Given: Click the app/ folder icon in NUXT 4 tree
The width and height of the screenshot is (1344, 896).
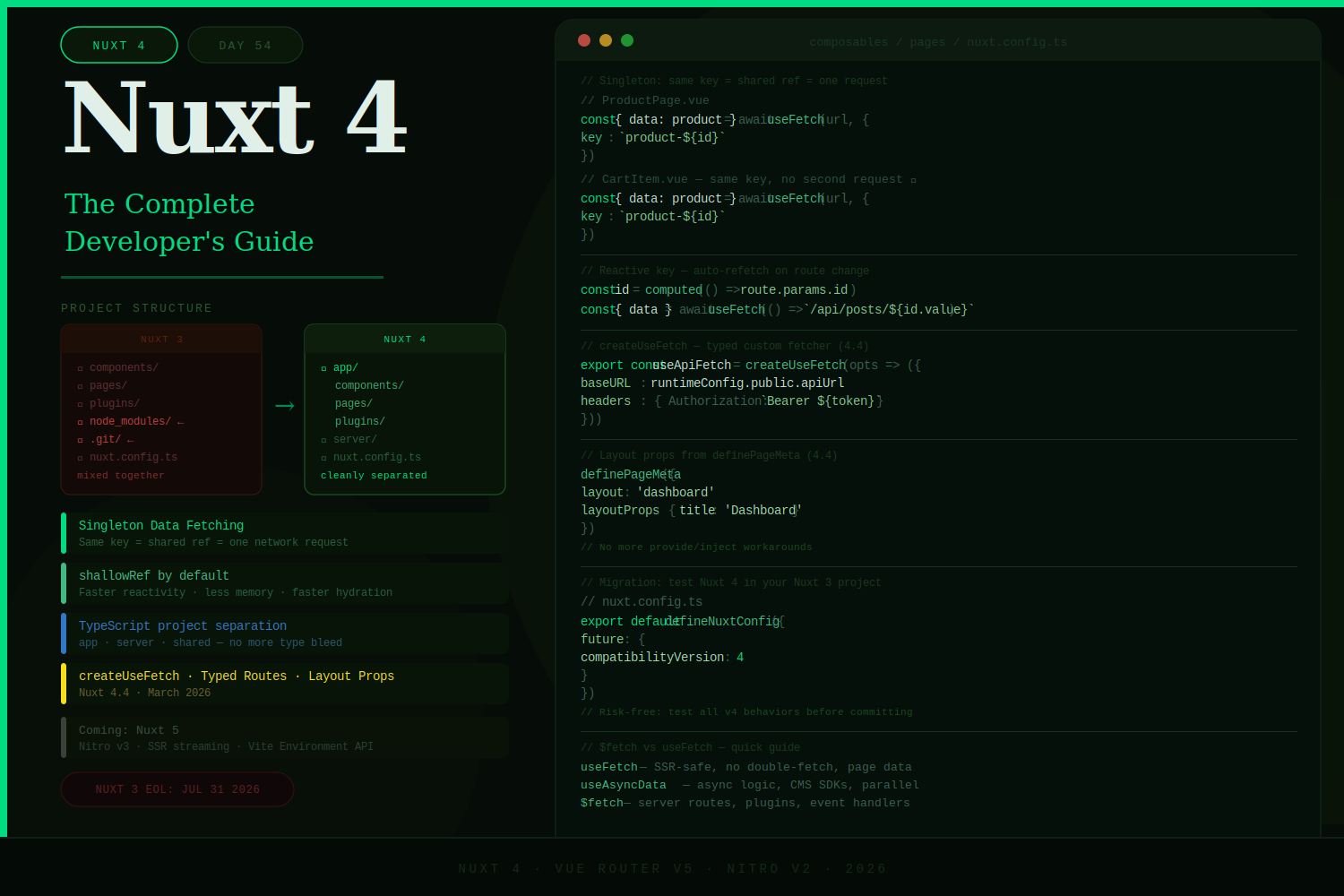Looking at the screenshot, I should (x=323, y=367).
